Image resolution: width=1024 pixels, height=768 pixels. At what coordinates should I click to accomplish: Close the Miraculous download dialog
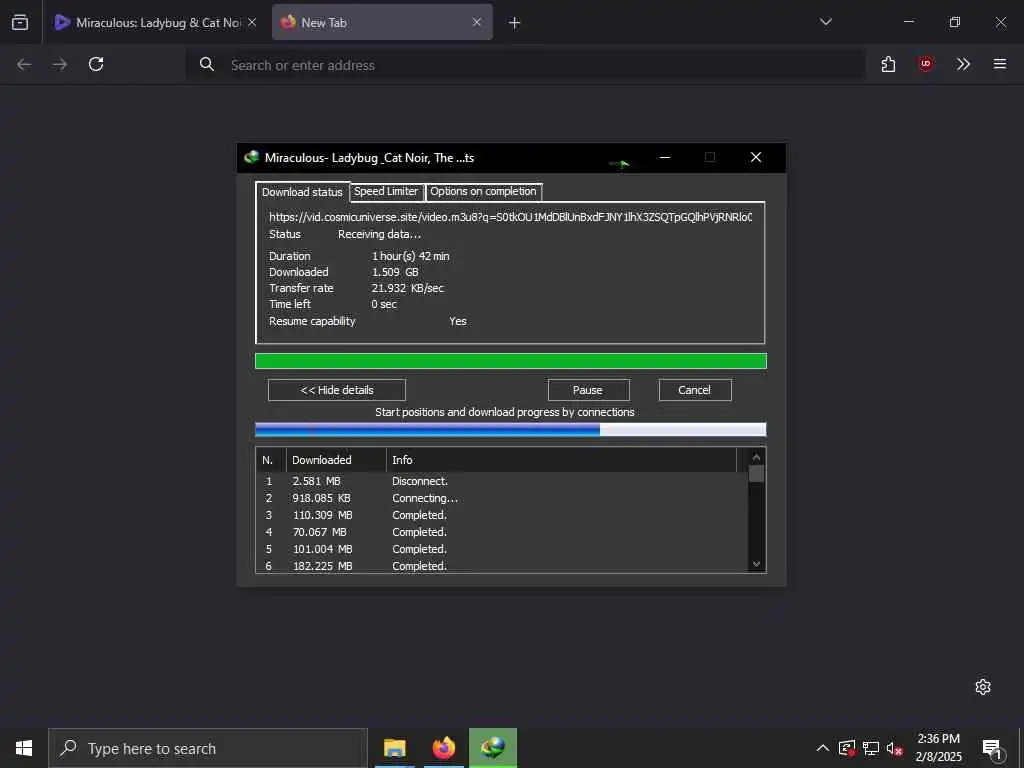coord(756,157)
